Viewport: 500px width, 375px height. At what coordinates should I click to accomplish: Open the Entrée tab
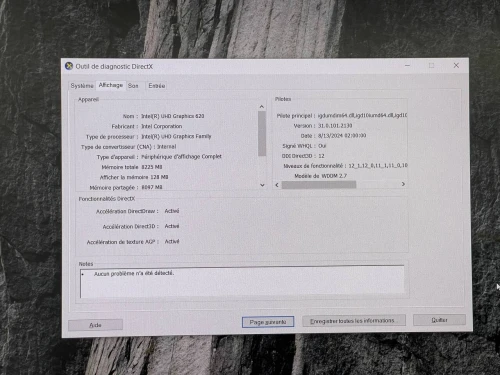coord(157,86)
